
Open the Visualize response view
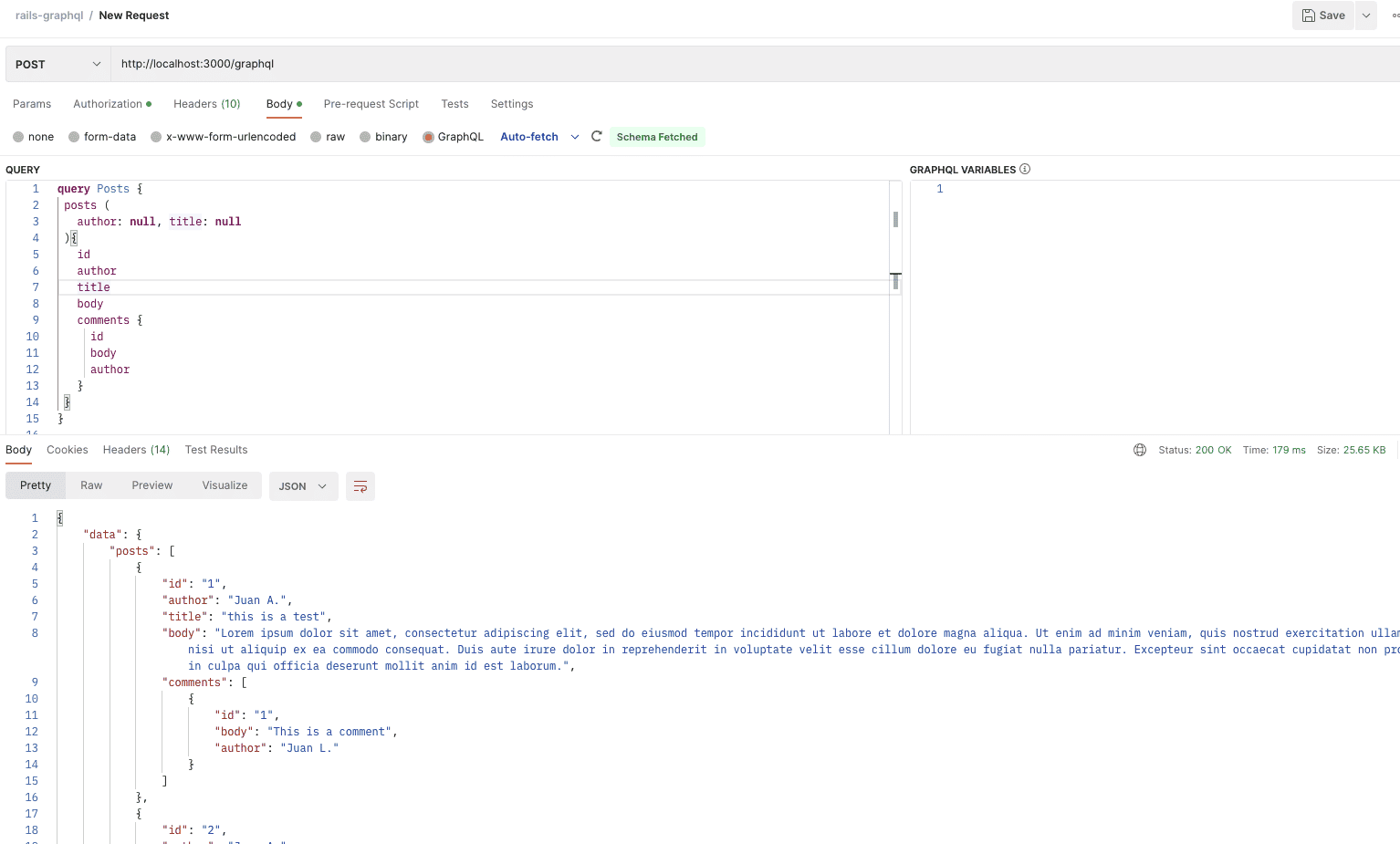click(225, 485)
